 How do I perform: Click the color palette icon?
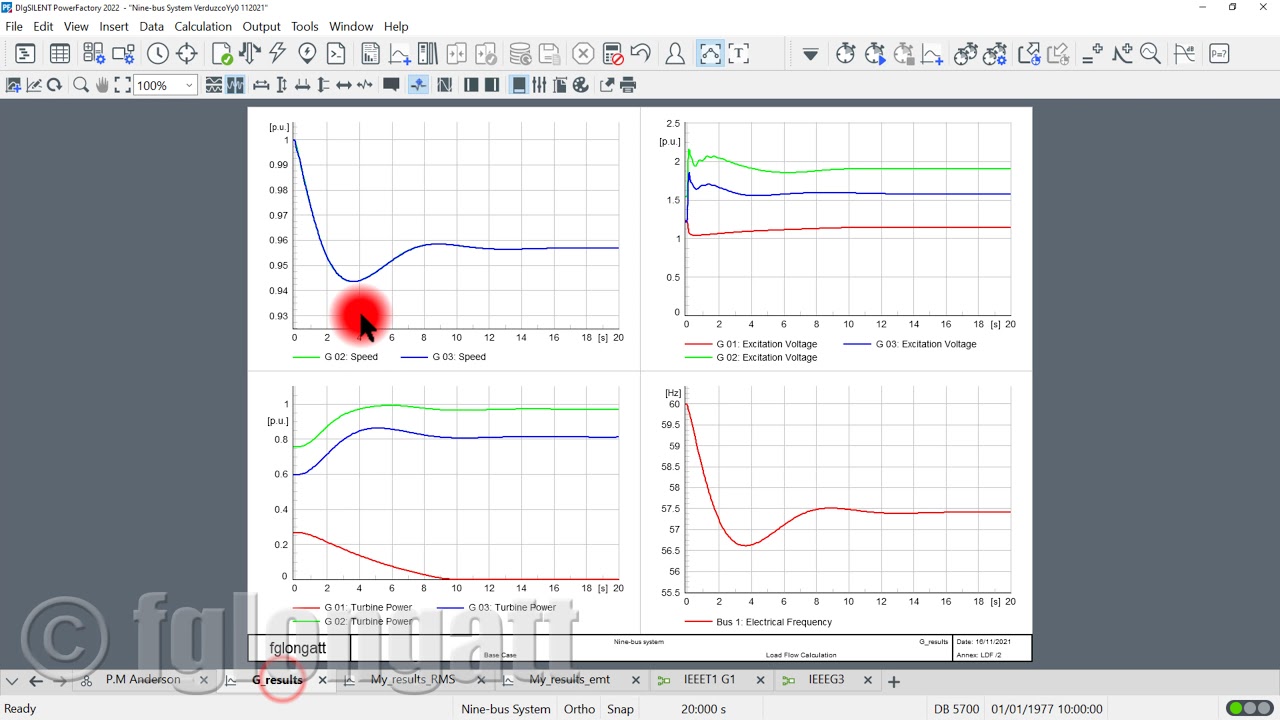click(581, 86)
